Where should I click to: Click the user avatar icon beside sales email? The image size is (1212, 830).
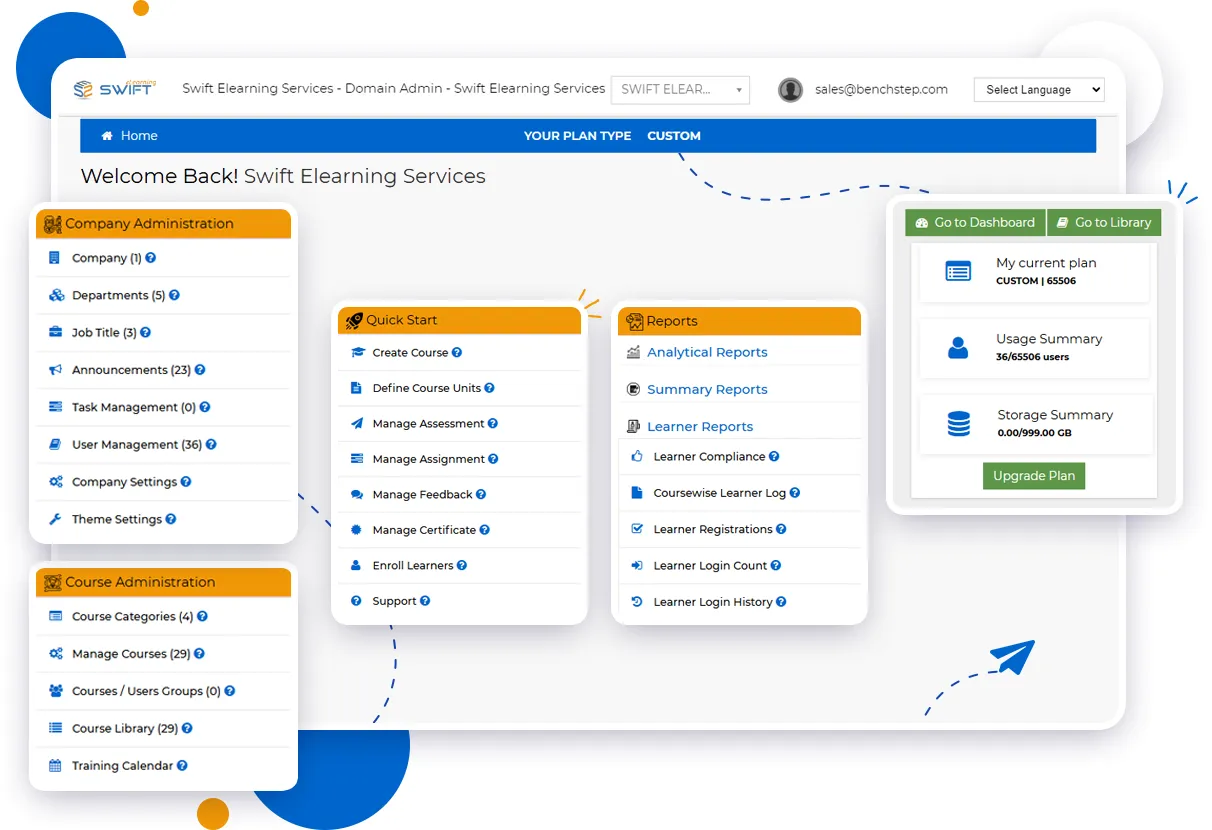coord(790,89)
